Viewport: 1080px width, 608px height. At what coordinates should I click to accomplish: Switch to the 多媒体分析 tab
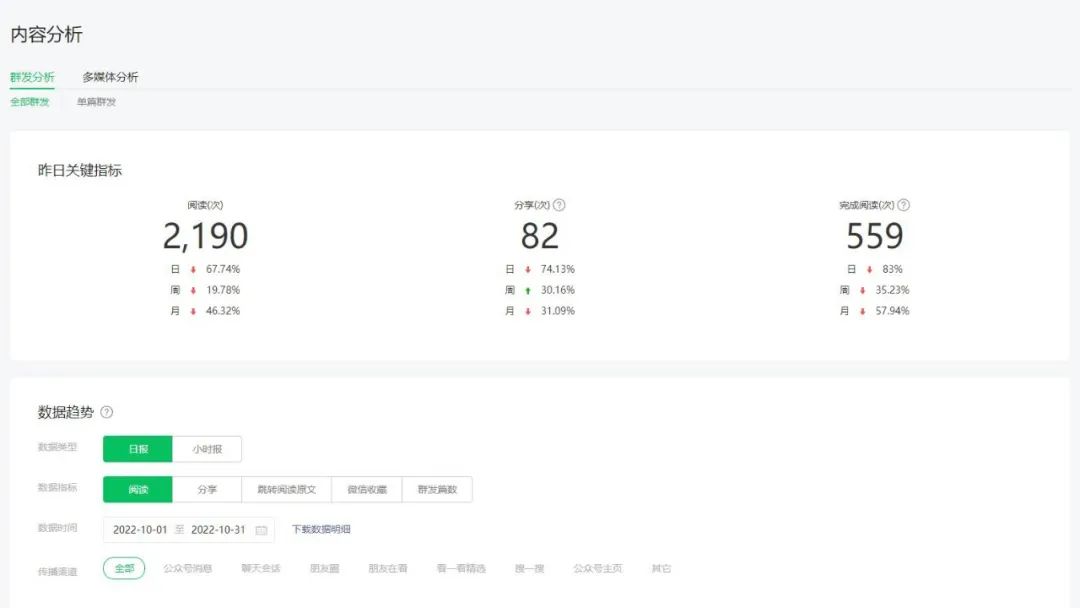tap(110, 77)
